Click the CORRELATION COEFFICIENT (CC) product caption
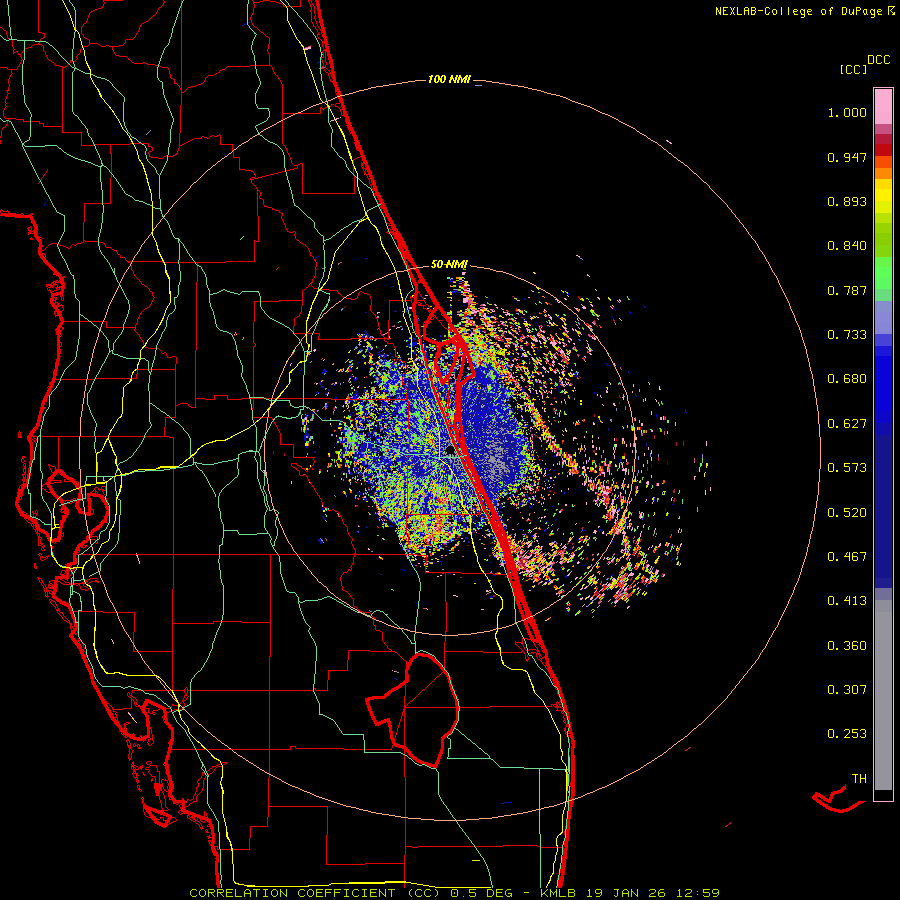Screen dimensions: 900x900 315,893
